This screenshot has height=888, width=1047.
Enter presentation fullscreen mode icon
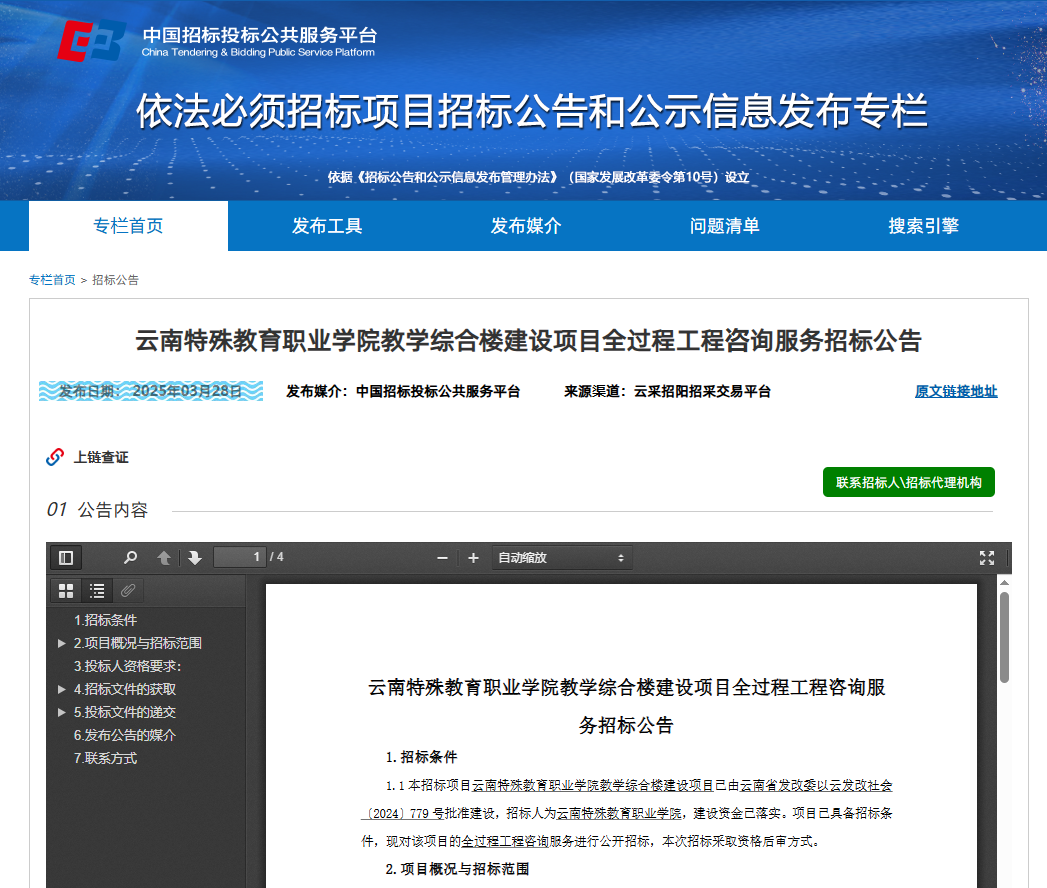coord(986,557)
